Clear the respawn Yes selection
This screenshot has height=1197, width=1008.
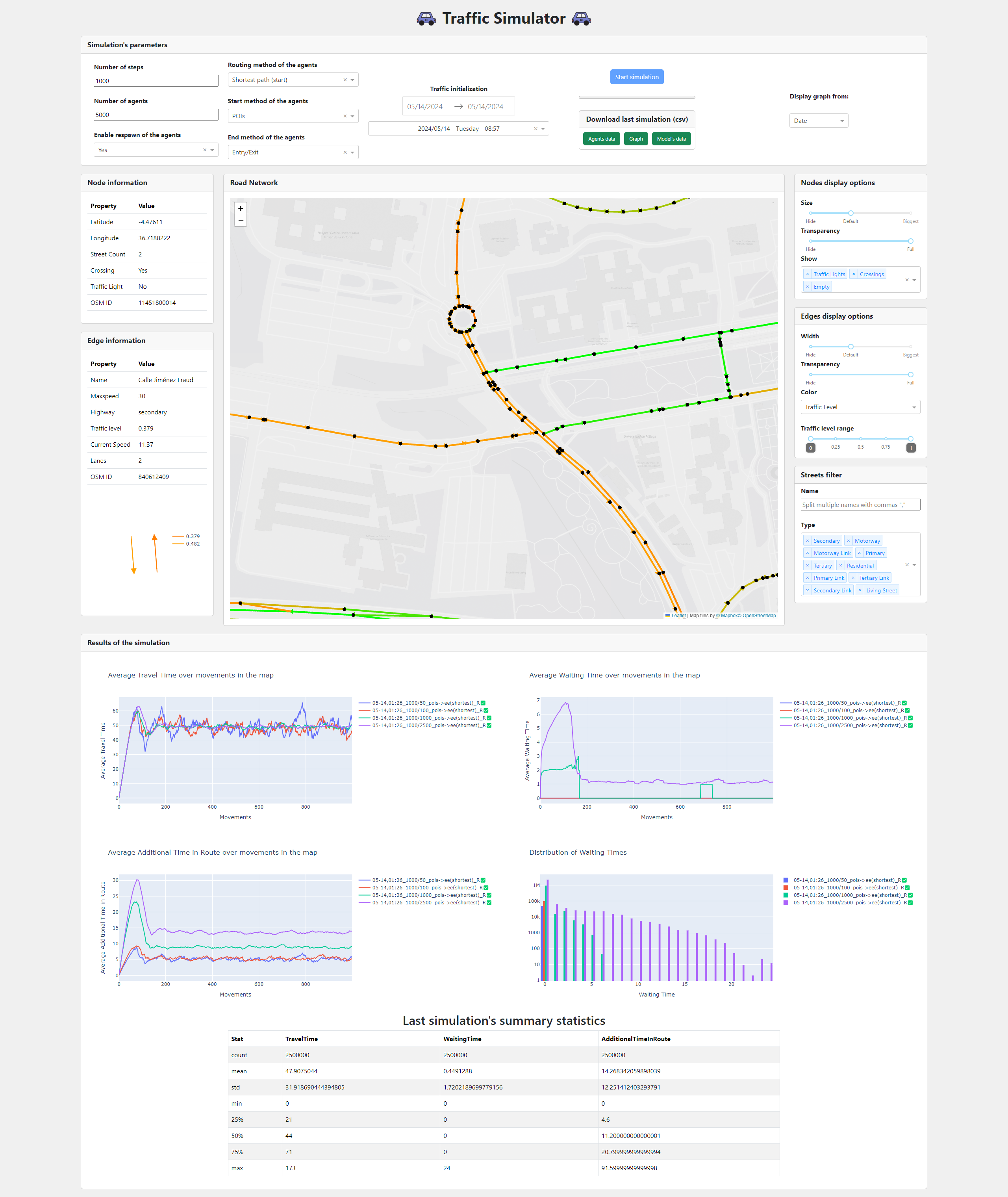pyautogui.click(x=205, y=150)
